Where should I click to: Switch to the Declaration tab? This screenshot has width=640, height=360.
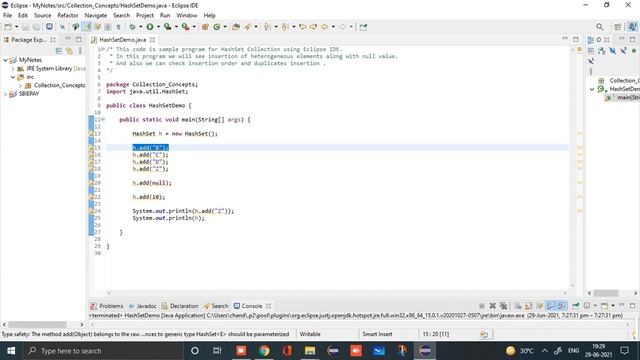click(x=180, y=306)
